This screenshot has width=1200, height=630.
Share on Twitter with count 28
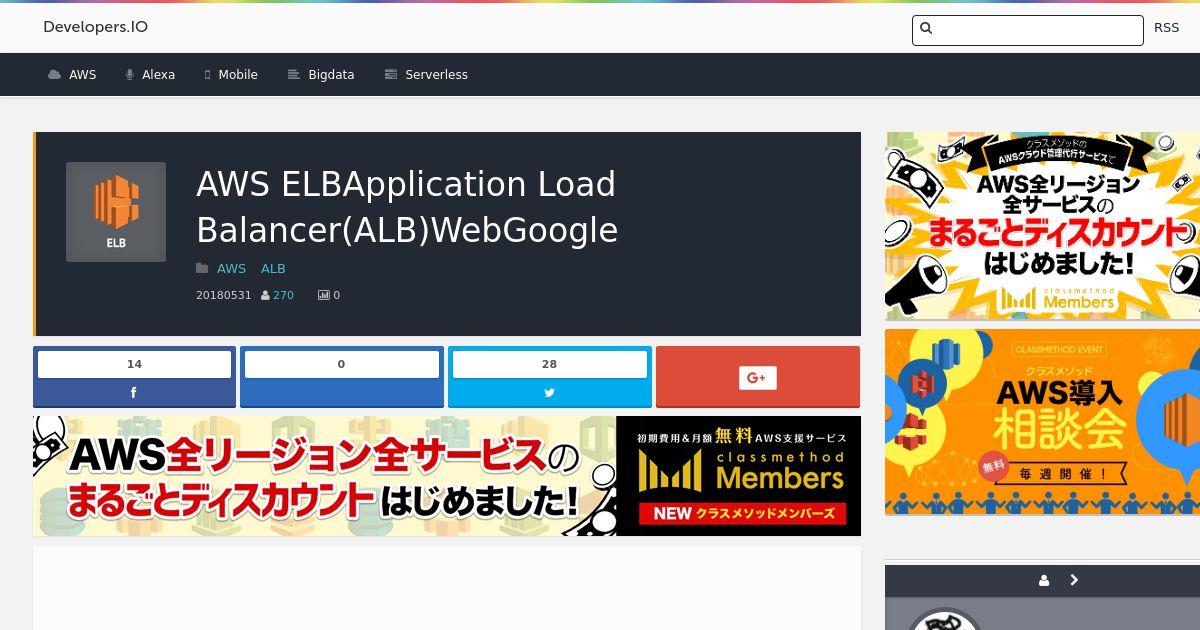[549, 377]
